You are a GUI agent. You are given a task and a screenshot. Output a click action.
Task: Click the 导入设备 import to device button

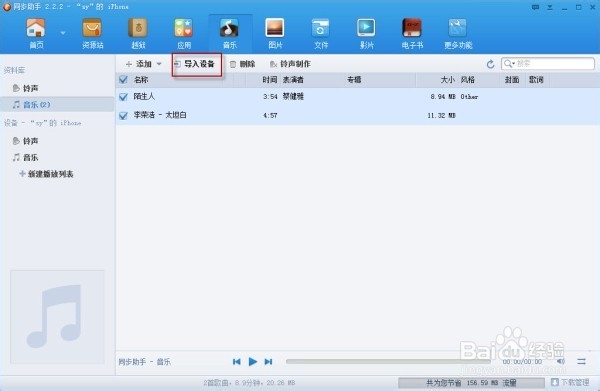(197, 64)
